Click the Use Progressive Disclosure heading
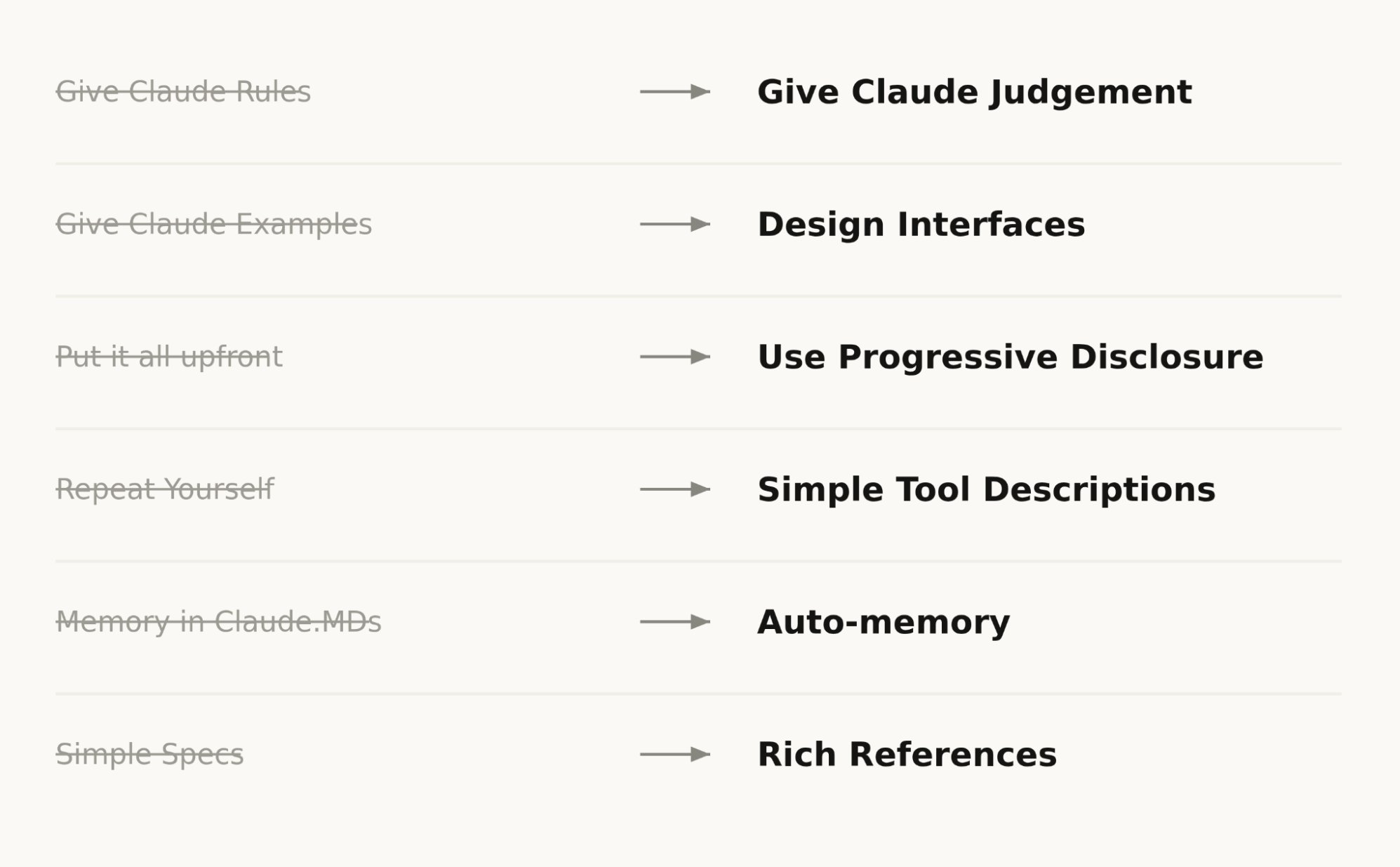Viewport: 1400px width, 867px height. point(1011,357)
